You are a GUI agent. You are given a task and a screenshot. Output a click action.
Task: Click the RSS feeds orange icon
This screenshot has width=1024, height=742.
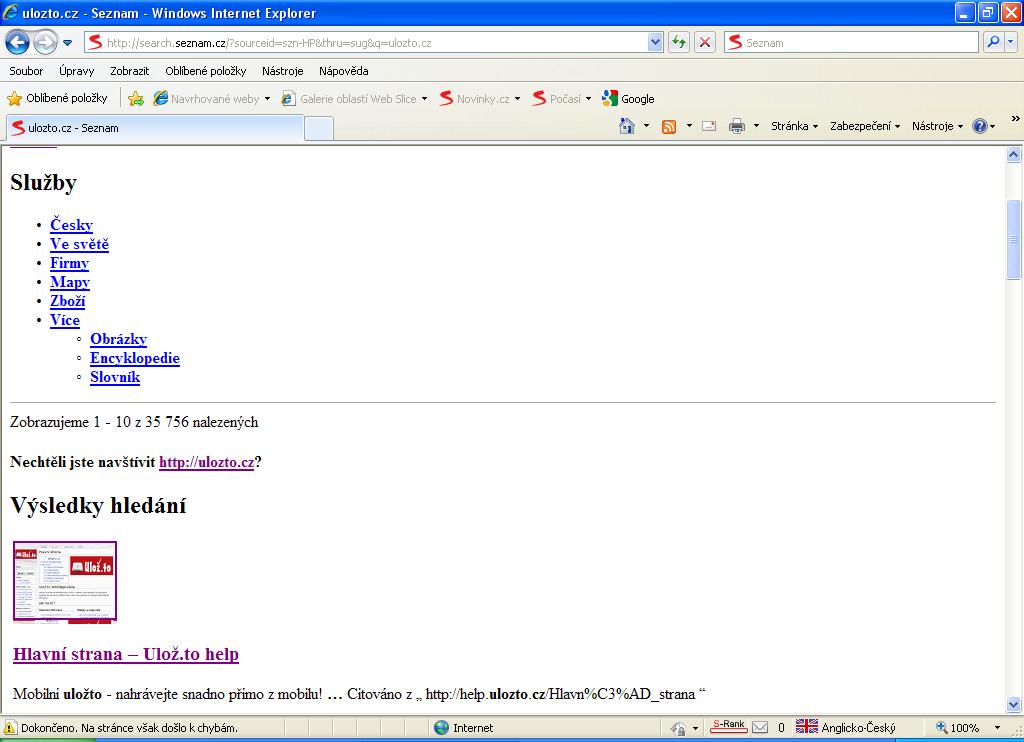[669, 127]
